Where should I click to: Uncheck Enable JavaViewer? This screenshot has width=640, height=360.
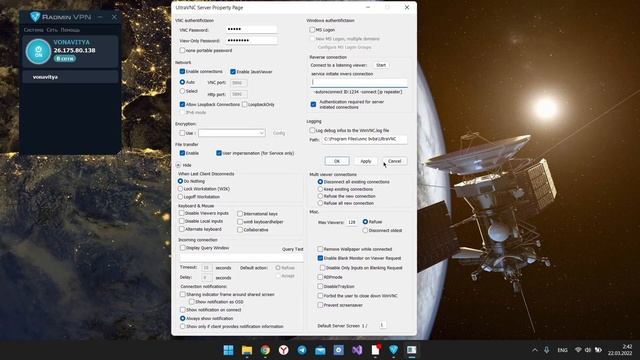(x=233, y=72)
